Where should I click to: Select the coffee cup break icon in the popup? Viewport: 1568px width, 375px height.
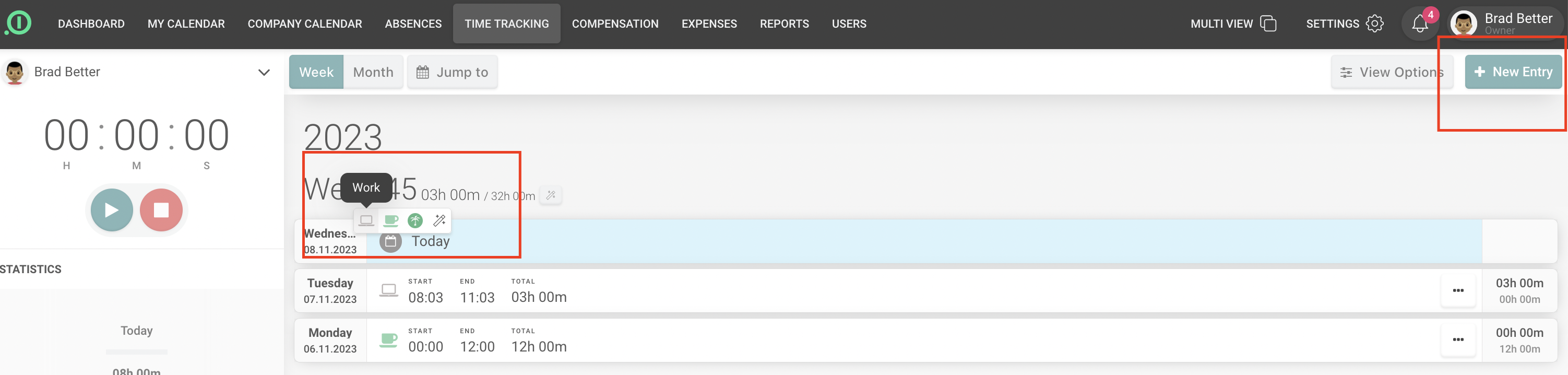tap(390, 220)
